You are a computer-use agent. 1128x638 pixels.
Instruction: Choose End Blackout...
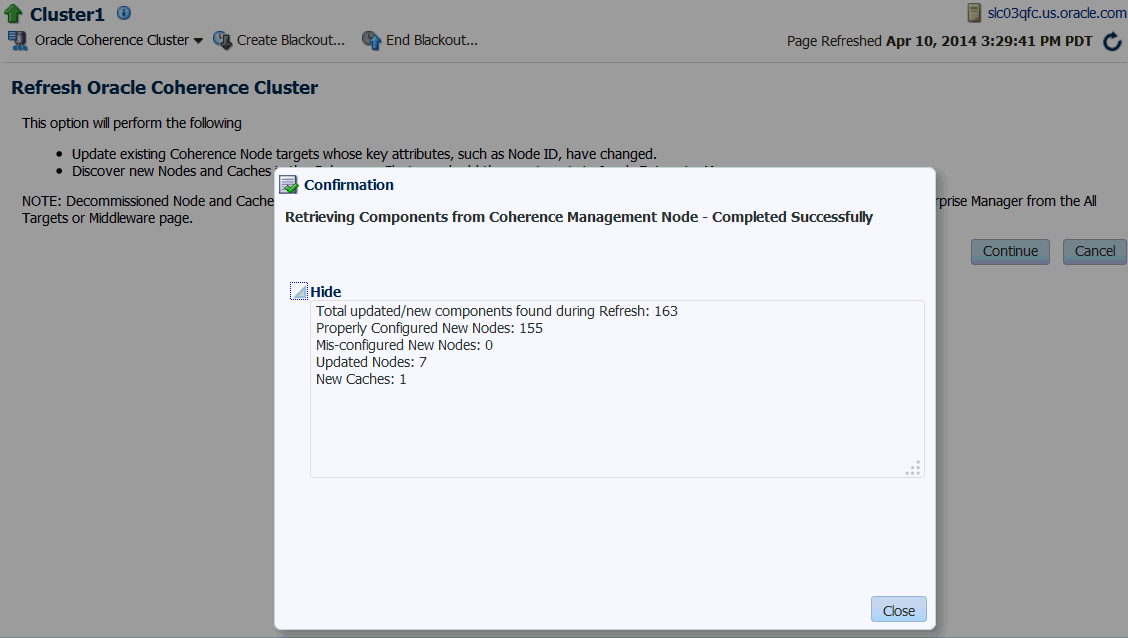432,40
